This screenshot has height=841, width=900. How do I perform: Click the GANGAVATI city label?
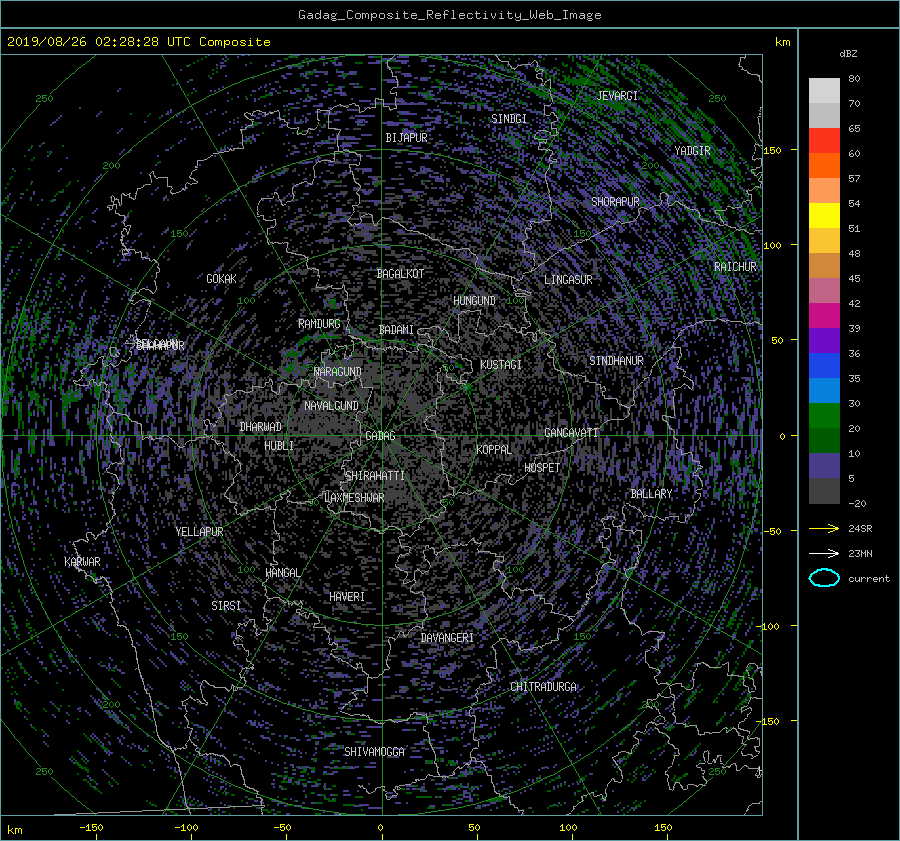[x=571, y=432]
